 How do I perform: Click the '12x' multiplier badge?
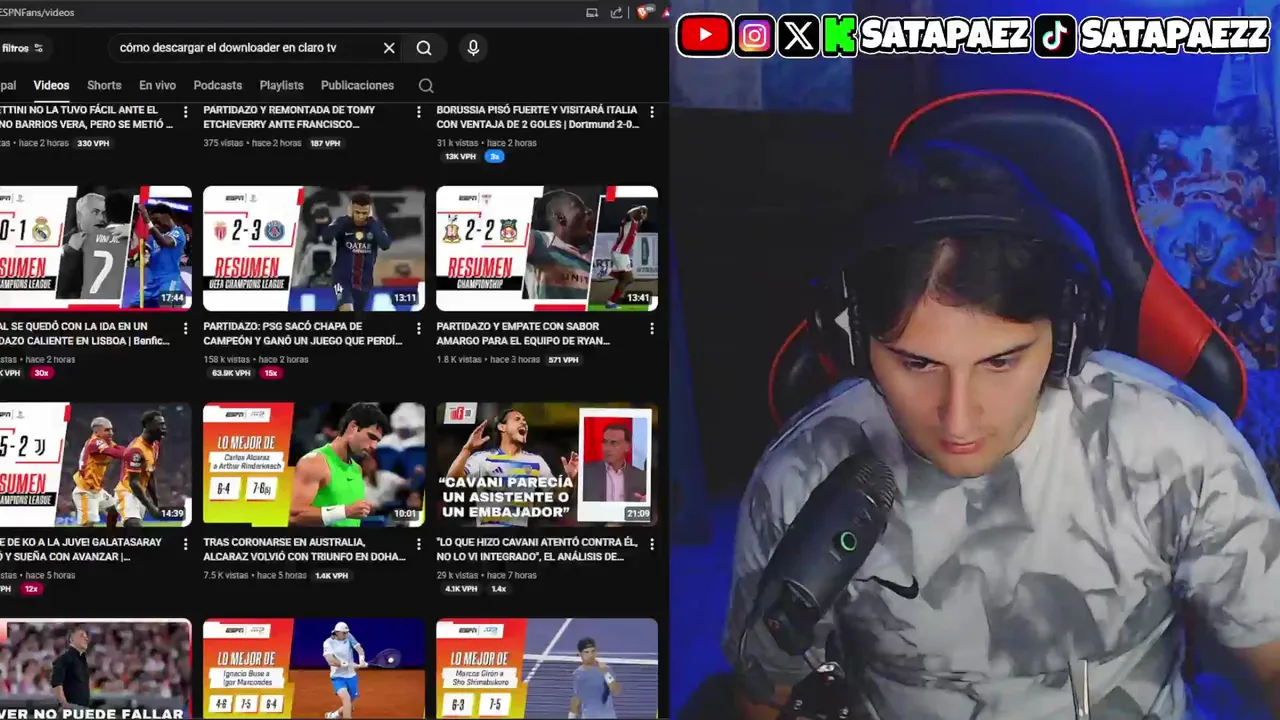[x=31, y=589]
